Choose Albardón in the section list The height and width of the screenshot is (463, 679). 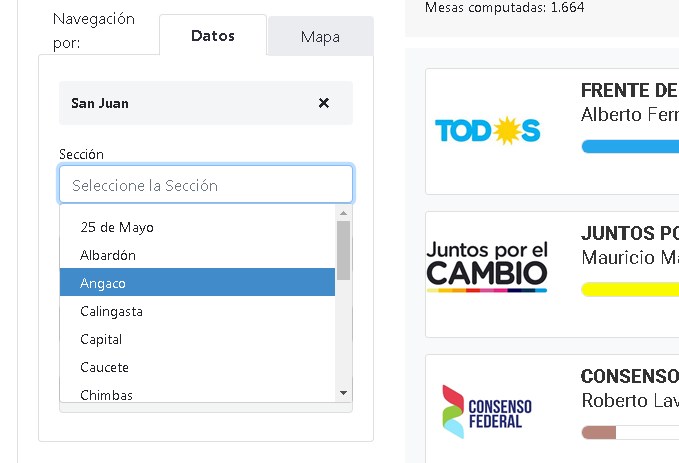tap(108, 255)
